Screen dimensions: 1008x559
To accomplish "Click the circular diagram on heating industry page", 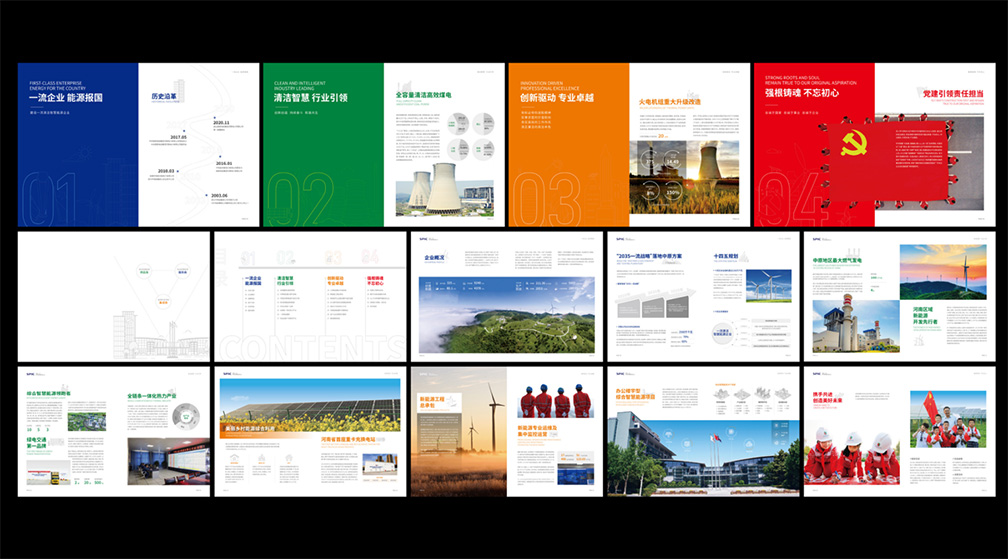I will point(186,418).
